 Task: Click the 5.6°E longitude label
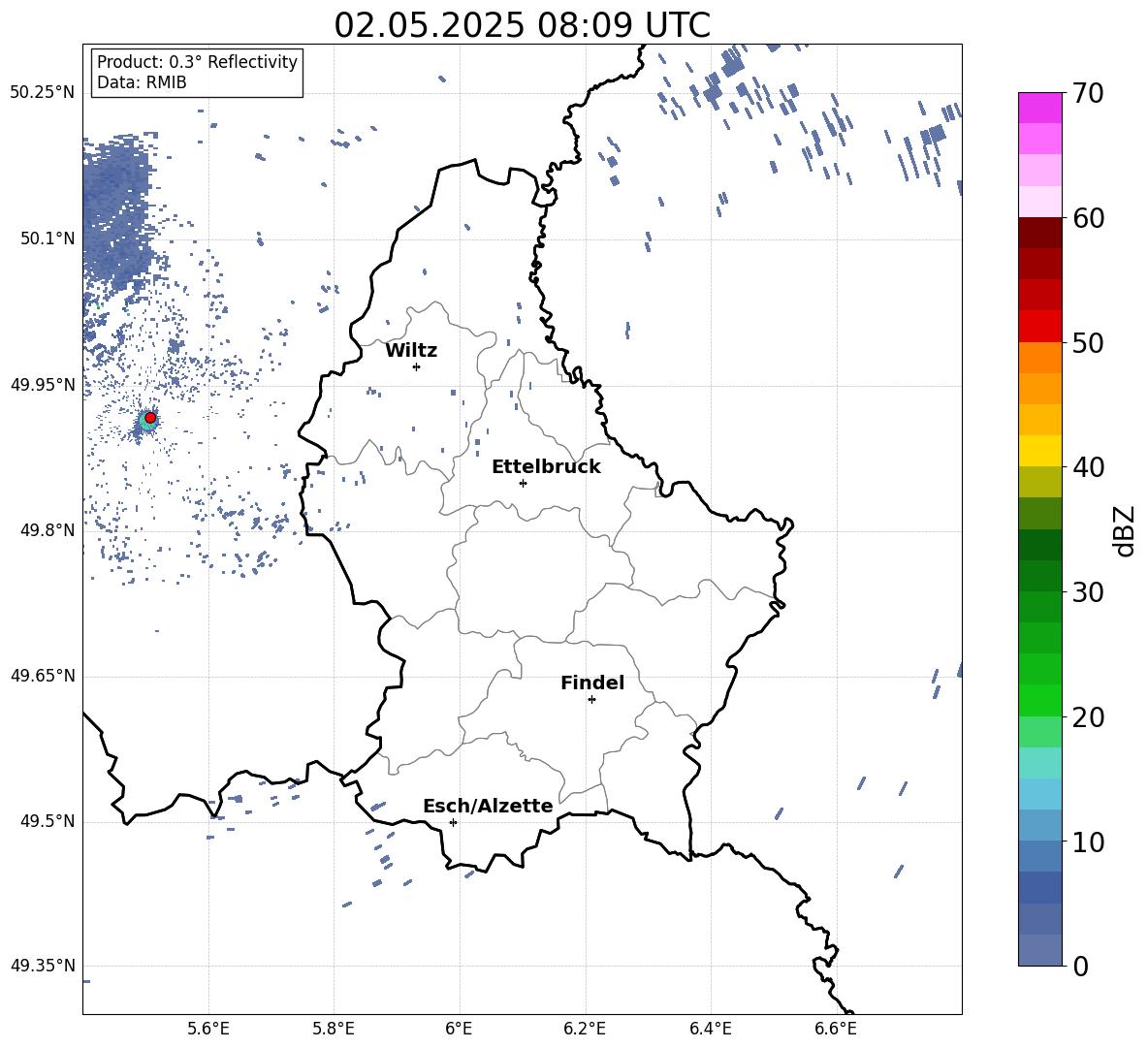point(207,1029)
